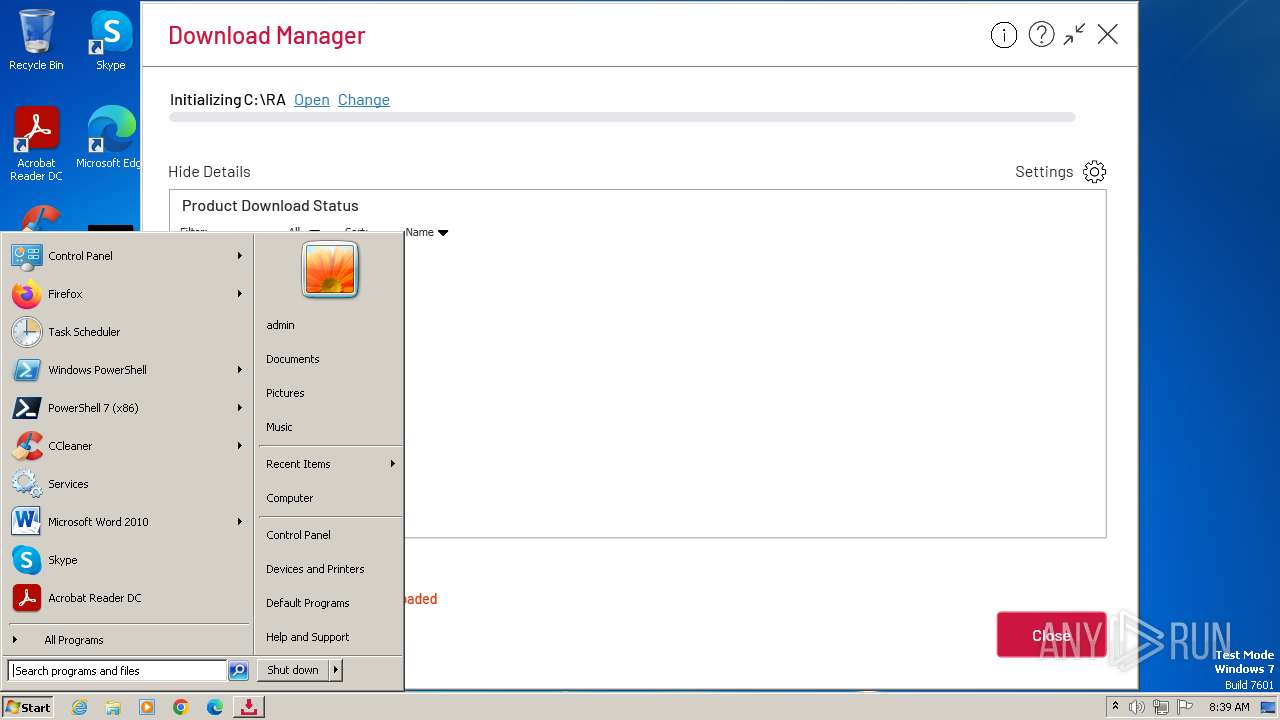Viewport: 1280px width, 720px height.
Task: Open Control Panel in left start menu list
Action: point(127,256)
